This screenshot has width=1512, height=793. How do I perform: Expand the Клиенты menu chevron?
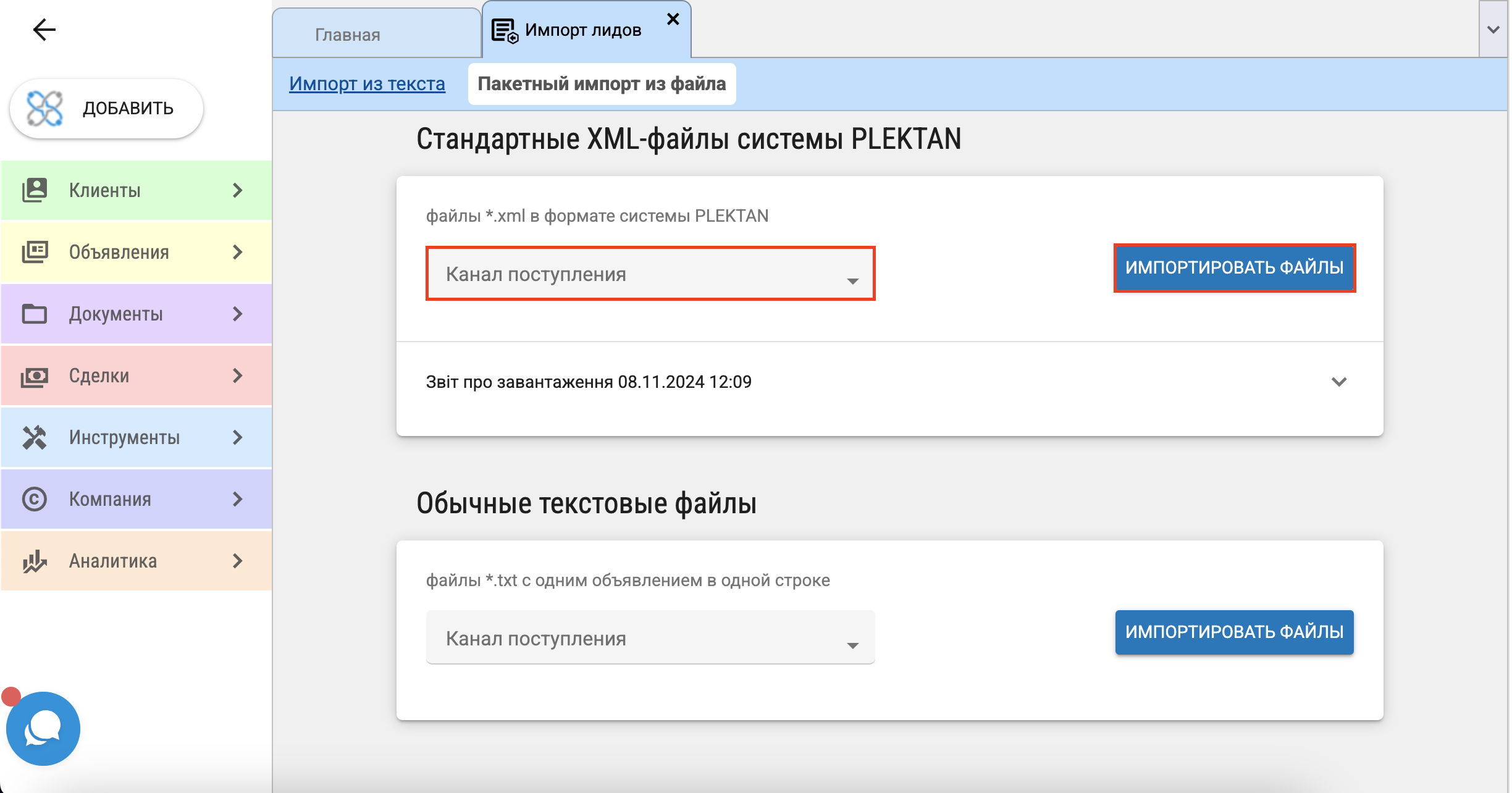click(x=238, y=190)
